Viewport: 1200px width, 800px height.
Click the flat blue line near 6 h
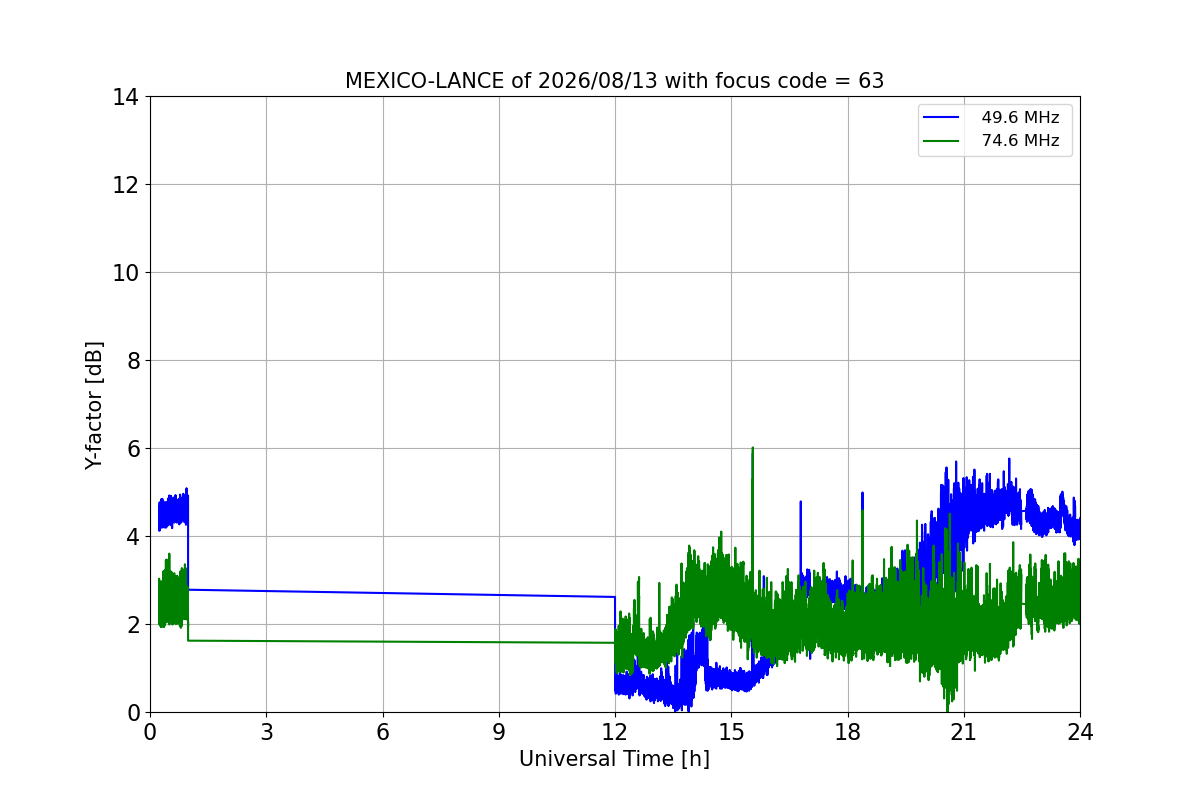[x=382, y=593]
